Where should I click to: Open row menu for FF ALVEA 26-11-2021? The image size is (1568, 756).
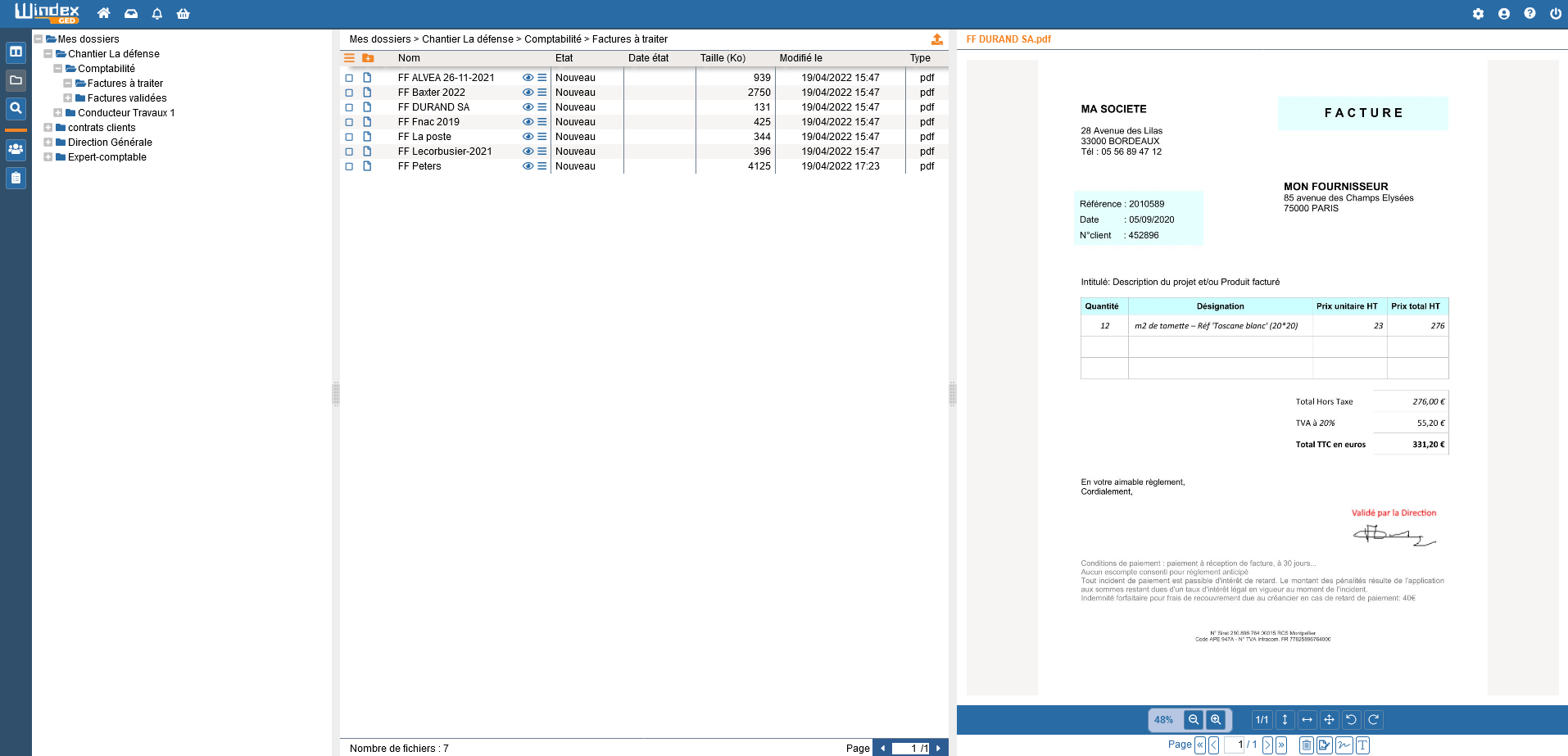pyautogui.click(x=542, y=78)
